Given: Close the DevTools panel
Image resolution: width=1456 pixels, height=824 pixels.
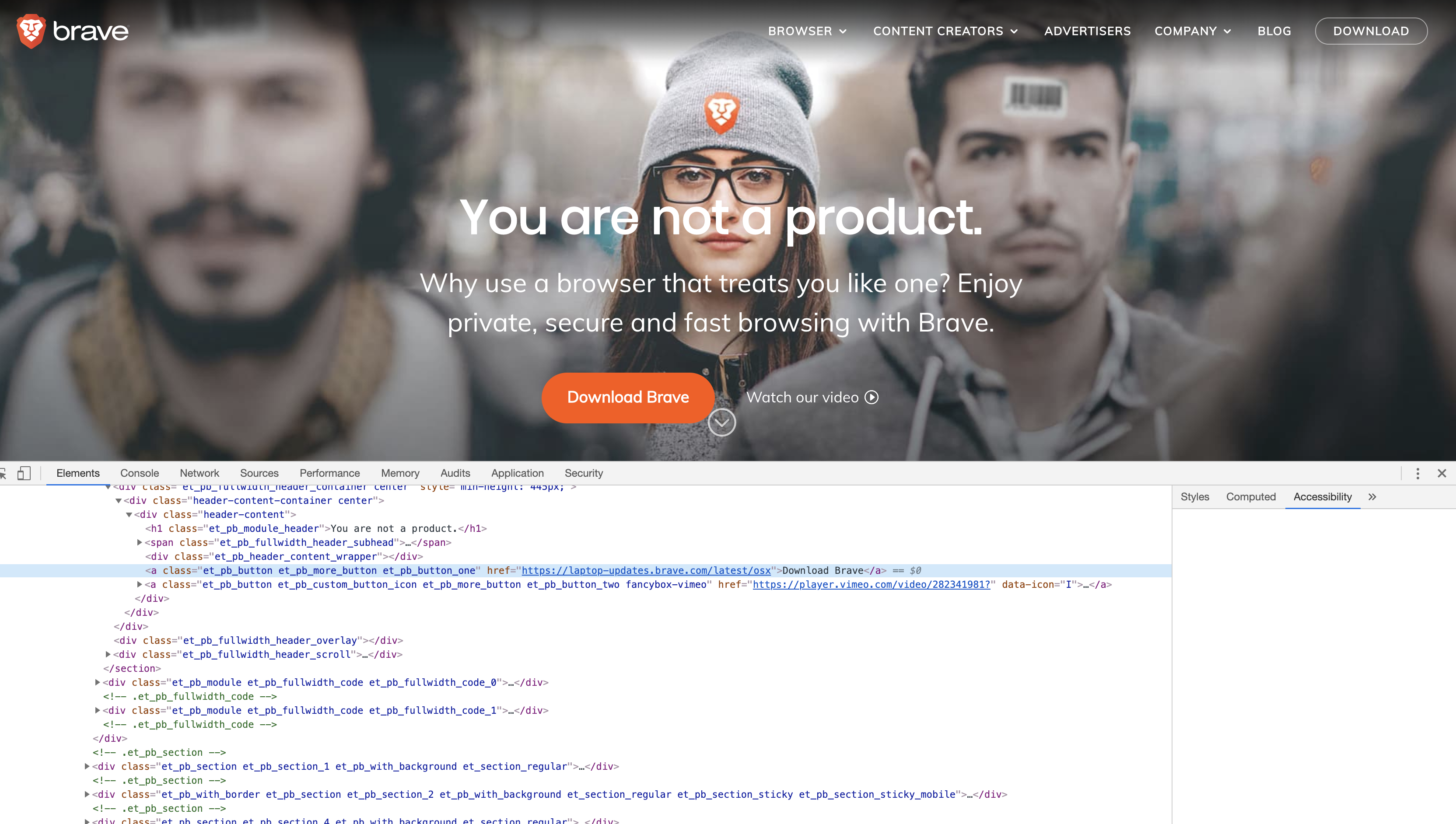Looking at the screenshot, I should coord(1442,473).
